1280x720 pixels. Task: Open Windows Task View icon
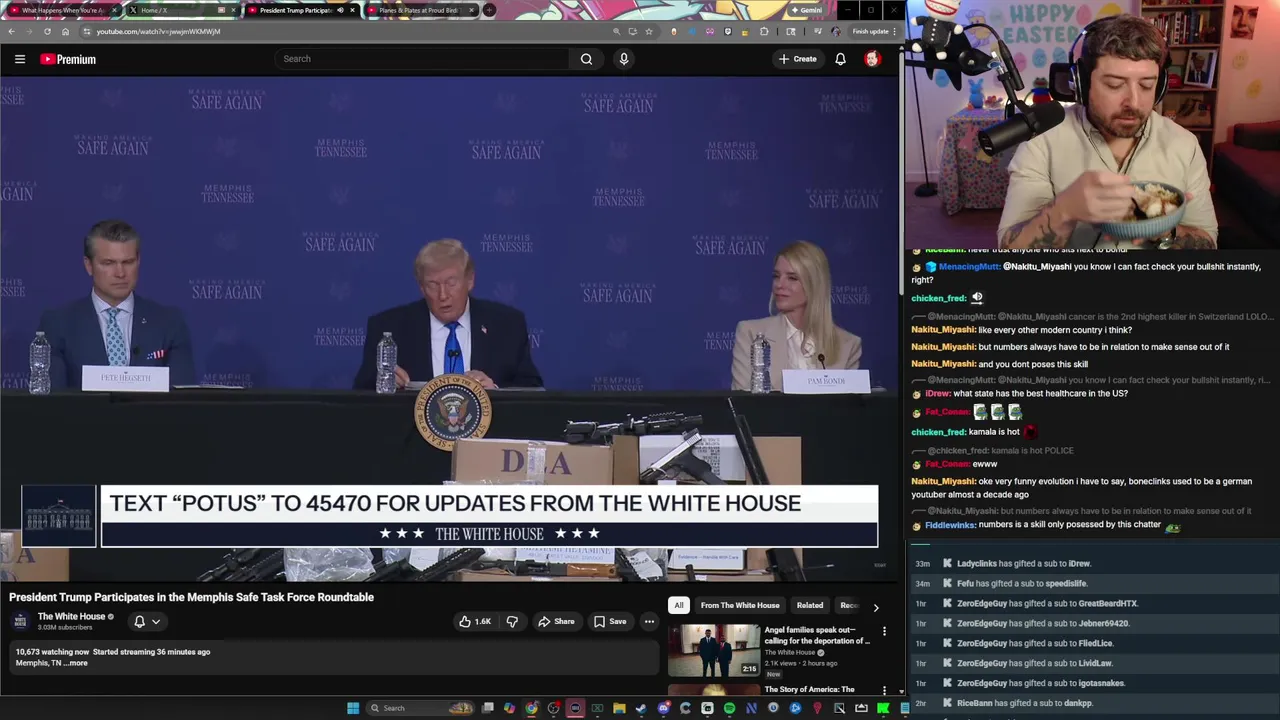pos(487,708)
